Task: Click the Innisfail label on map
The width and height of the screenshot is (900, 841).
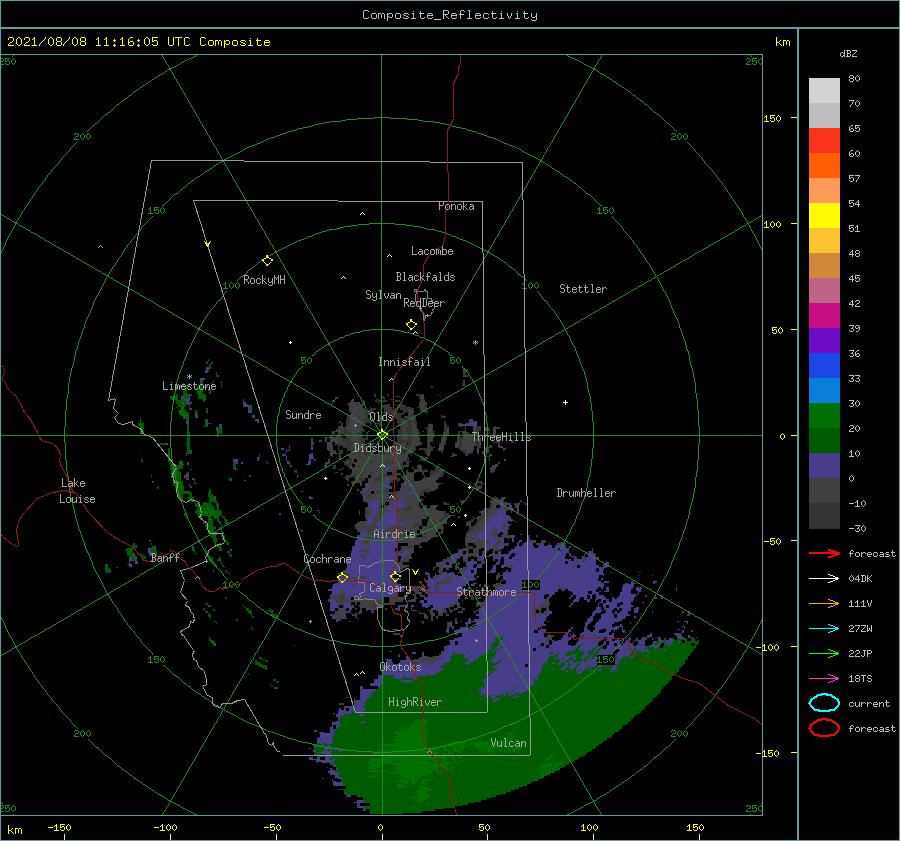Action: point(404,362)
